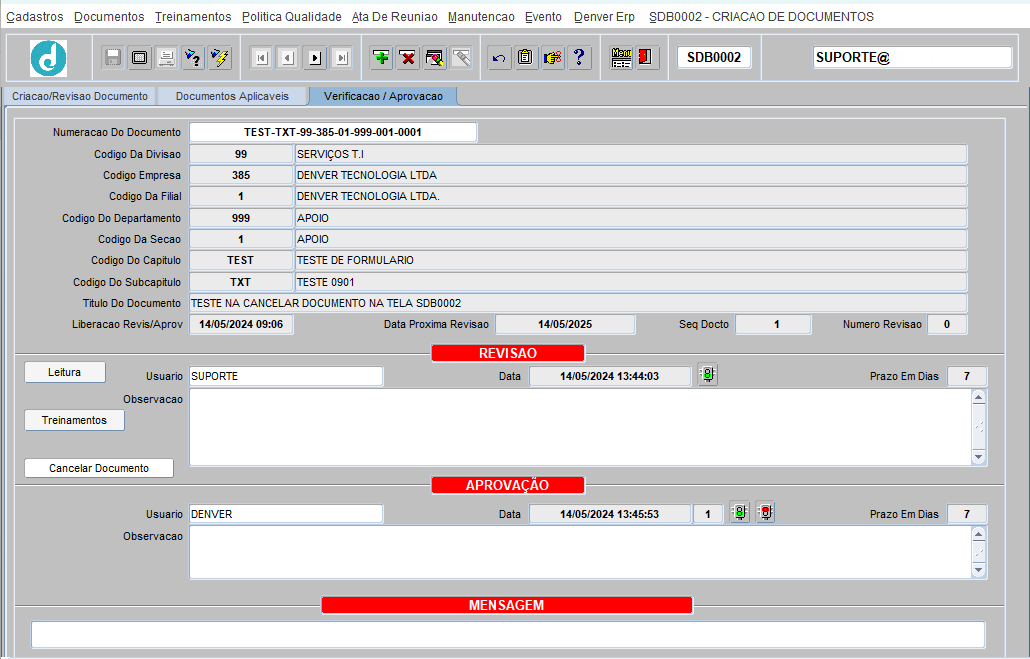This screenshot has width=1030, height=659.
Task: Select the Verificacao / Aprovacao tab
Action: pos(383,96)
